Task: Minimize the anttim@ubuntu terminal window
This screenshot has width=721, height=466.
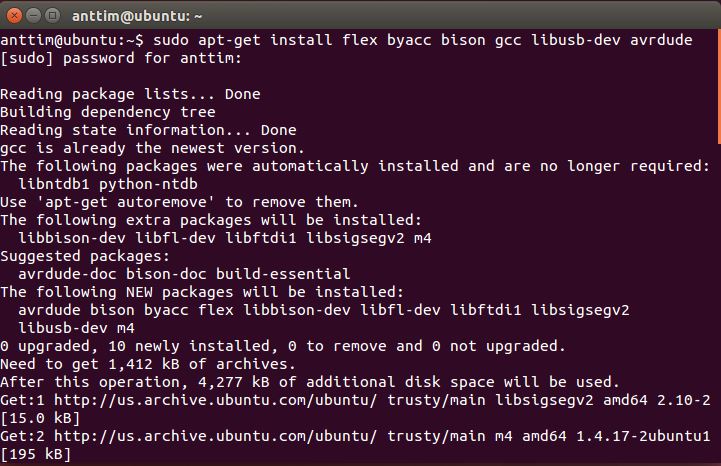Action: click(34, 16)
